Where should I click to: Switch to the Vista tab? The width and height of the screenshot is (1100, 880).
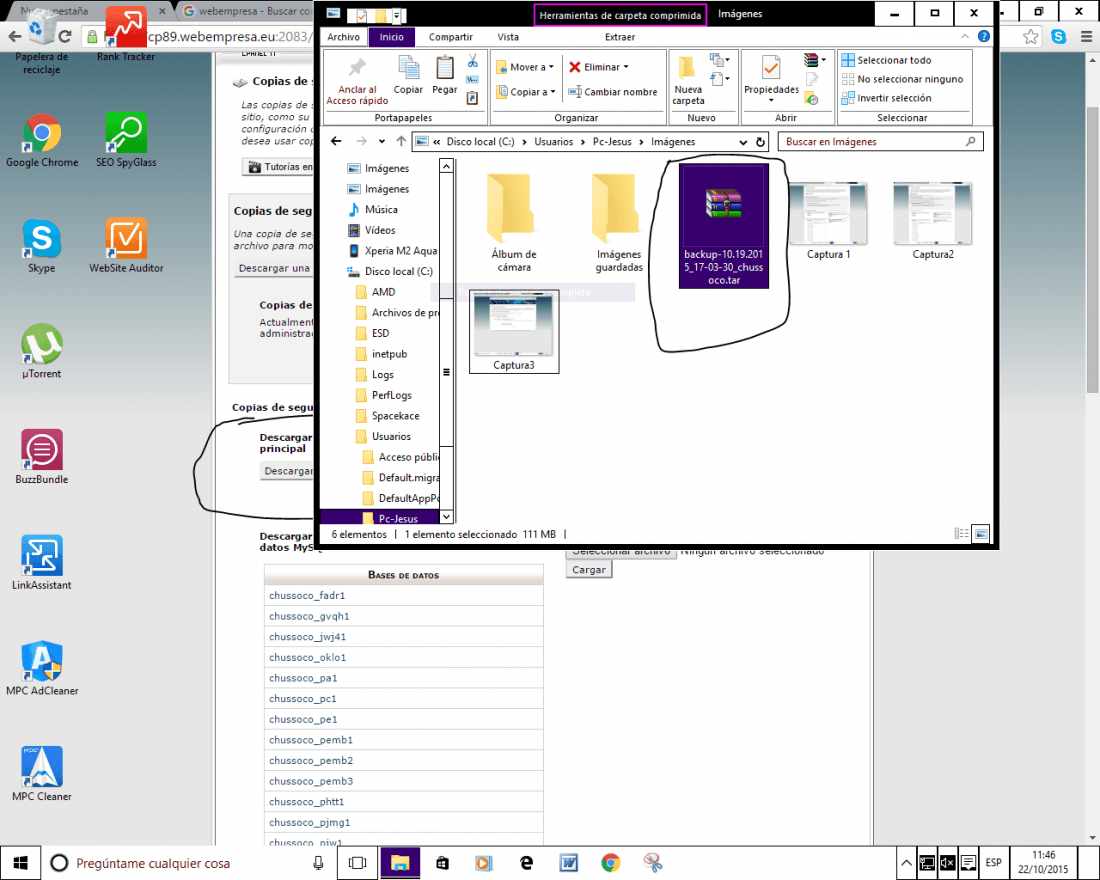[x=508, y=36]
